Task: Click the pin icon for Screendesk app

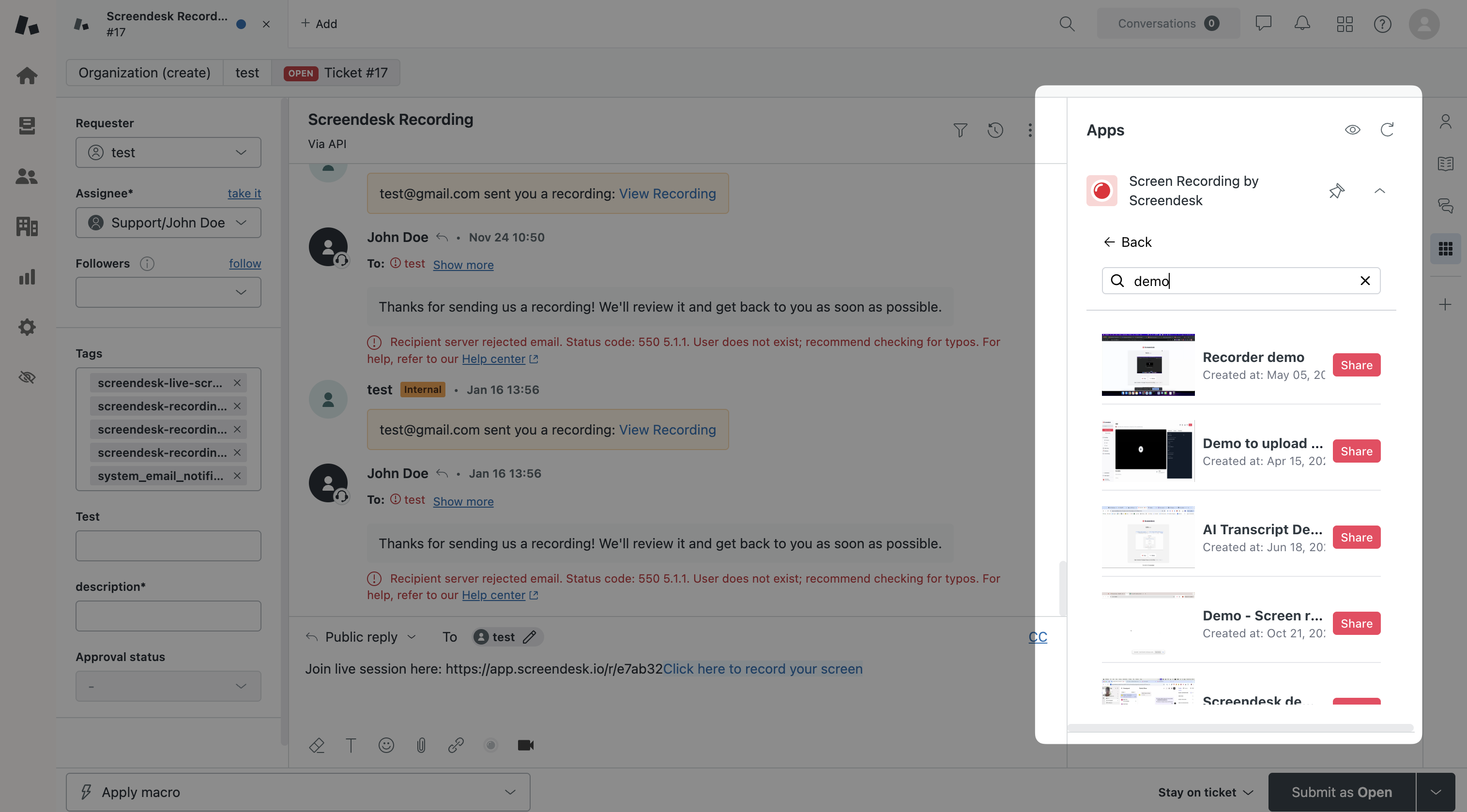Action: click(x=1336, y=191)
